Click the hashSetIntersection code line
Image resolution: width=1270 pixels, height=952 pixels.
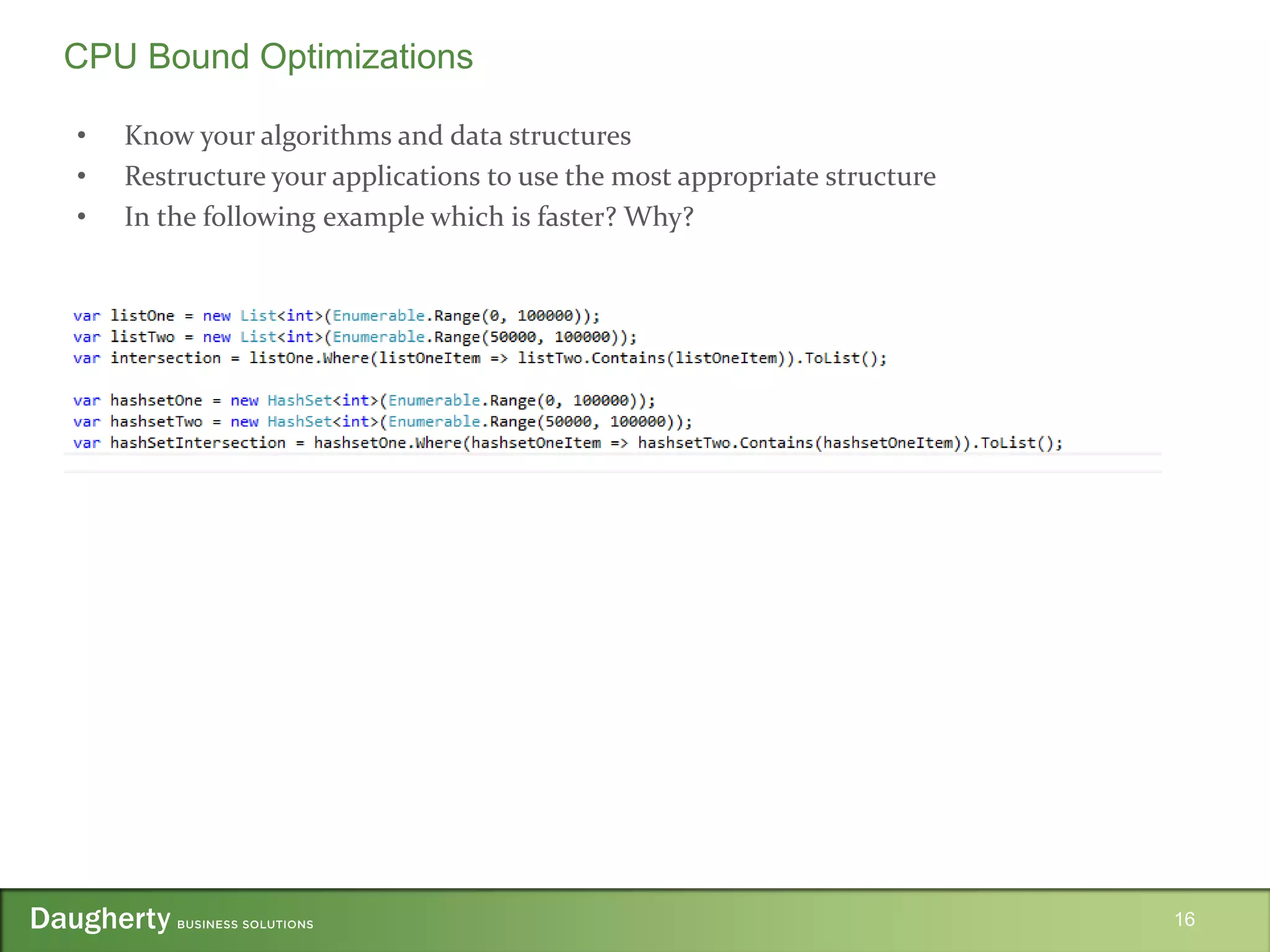(567, 443)
